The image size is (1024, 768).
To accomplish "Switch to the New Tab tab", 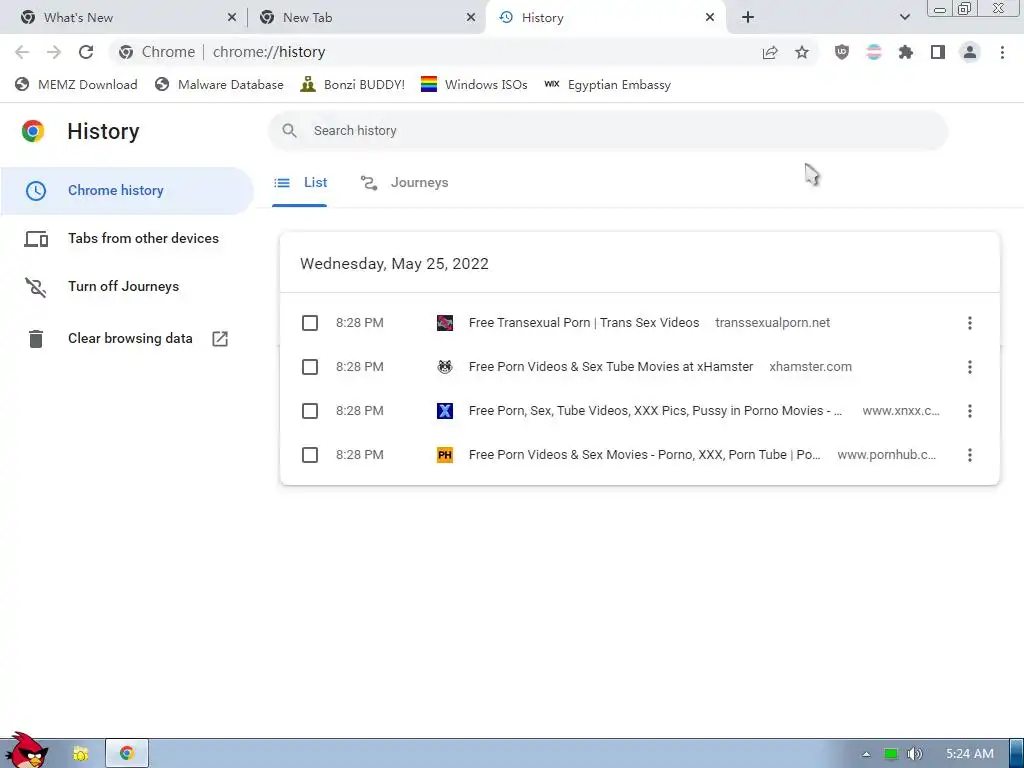I will [367, 18].
